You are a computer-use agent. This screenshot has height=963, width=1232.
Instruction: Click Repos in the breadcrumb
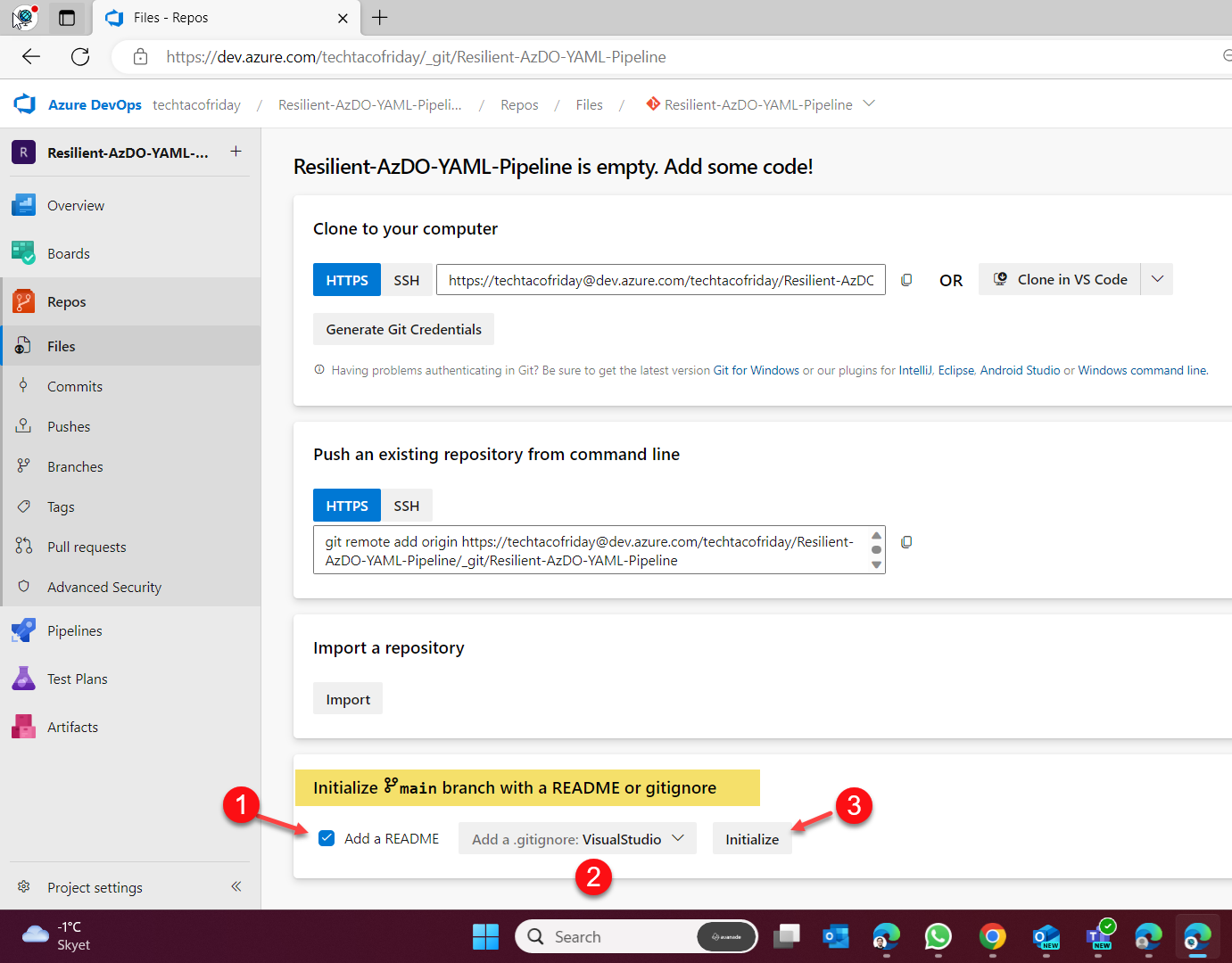click(519, 105)
